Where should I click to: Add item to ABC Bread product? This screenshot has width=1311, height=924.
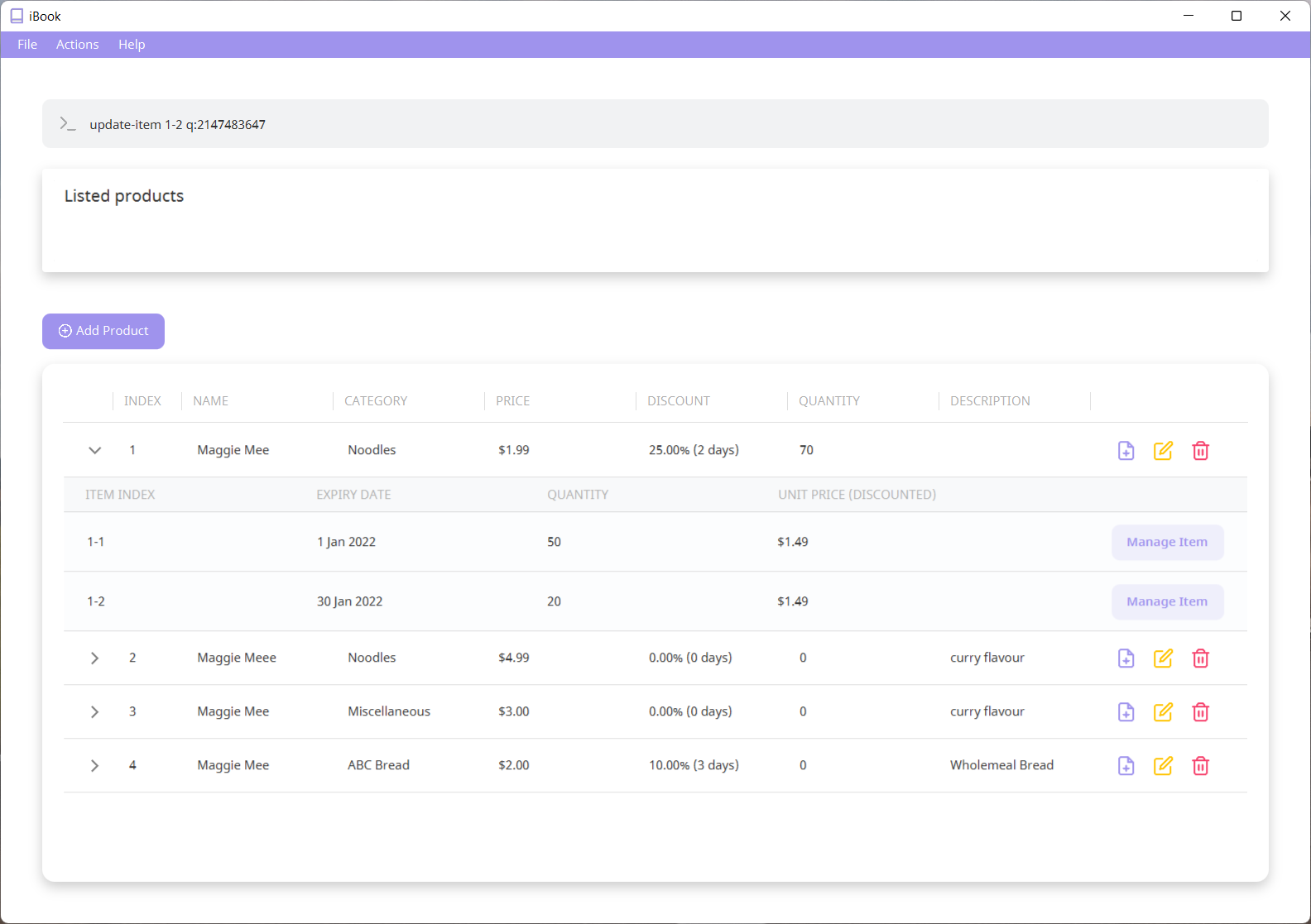click(1126, 765)
